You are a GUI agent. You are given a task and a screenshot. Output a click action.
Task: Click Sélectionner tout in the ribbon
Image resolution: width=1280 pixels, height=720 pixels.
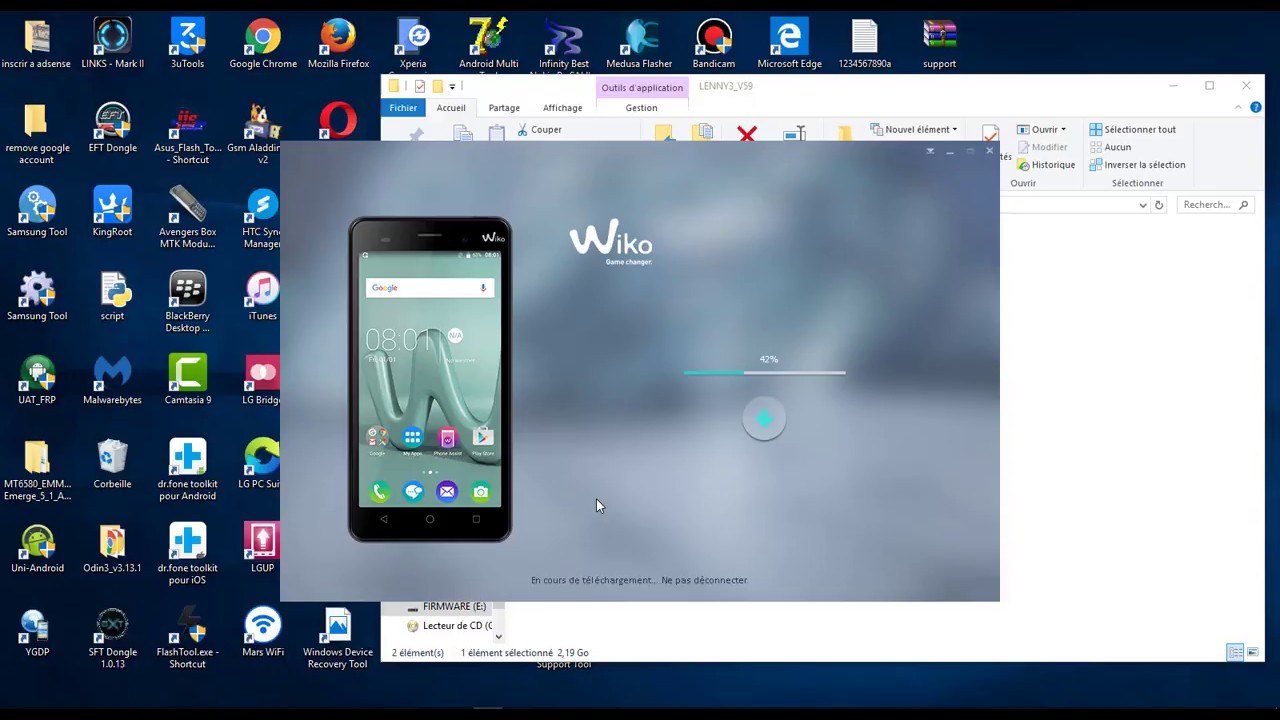click(x=1132, y=129)
